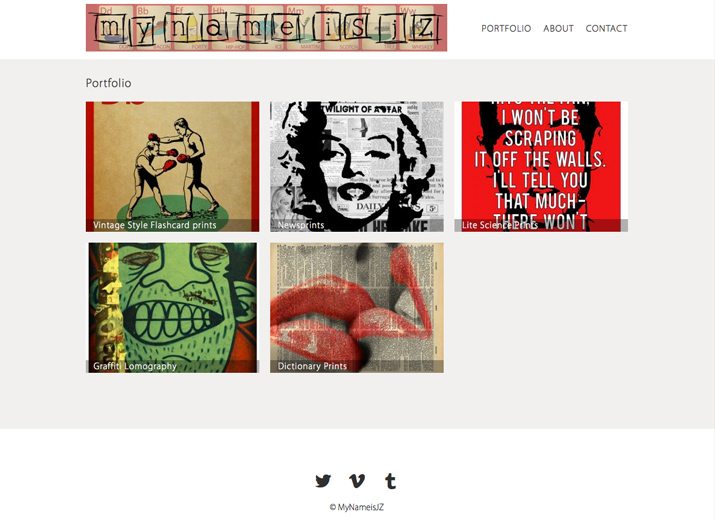The height and width of the screenshot is (519, 715).
Task: Click the Graffiti Lomography caption text
Action: 135,366
